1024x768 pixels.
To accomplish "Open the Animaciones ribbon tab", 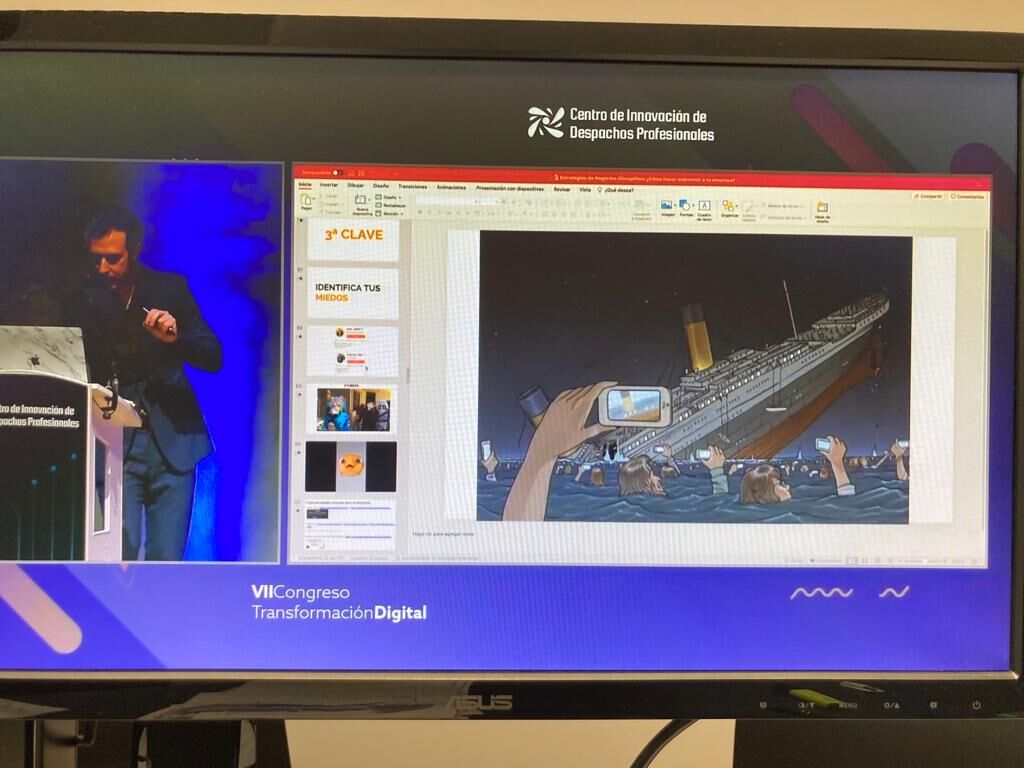I will pyautogui.click(x=451, y=187).
